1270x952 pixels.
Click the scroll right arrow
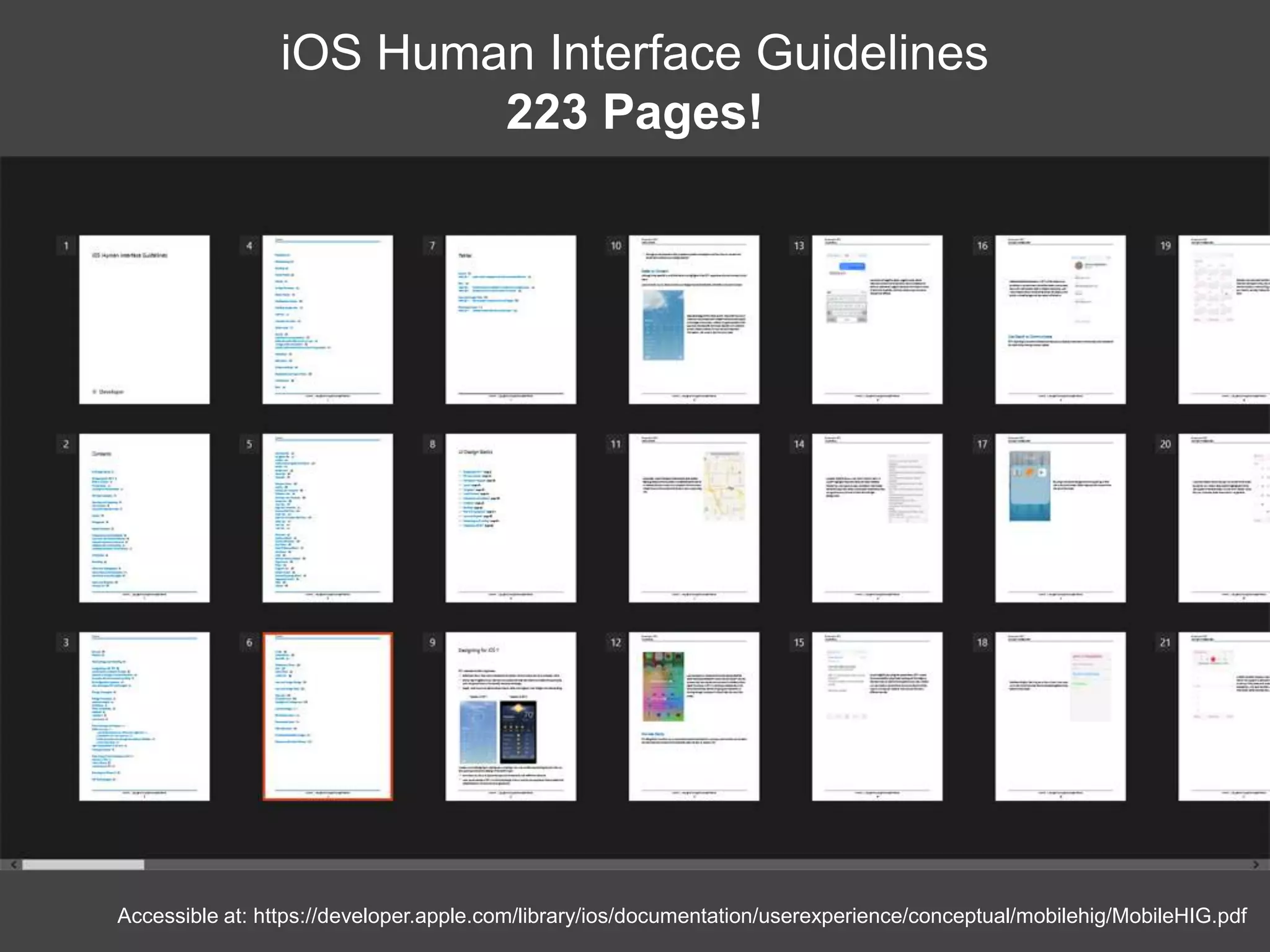pyautogui.click(x=1256, y=865)
